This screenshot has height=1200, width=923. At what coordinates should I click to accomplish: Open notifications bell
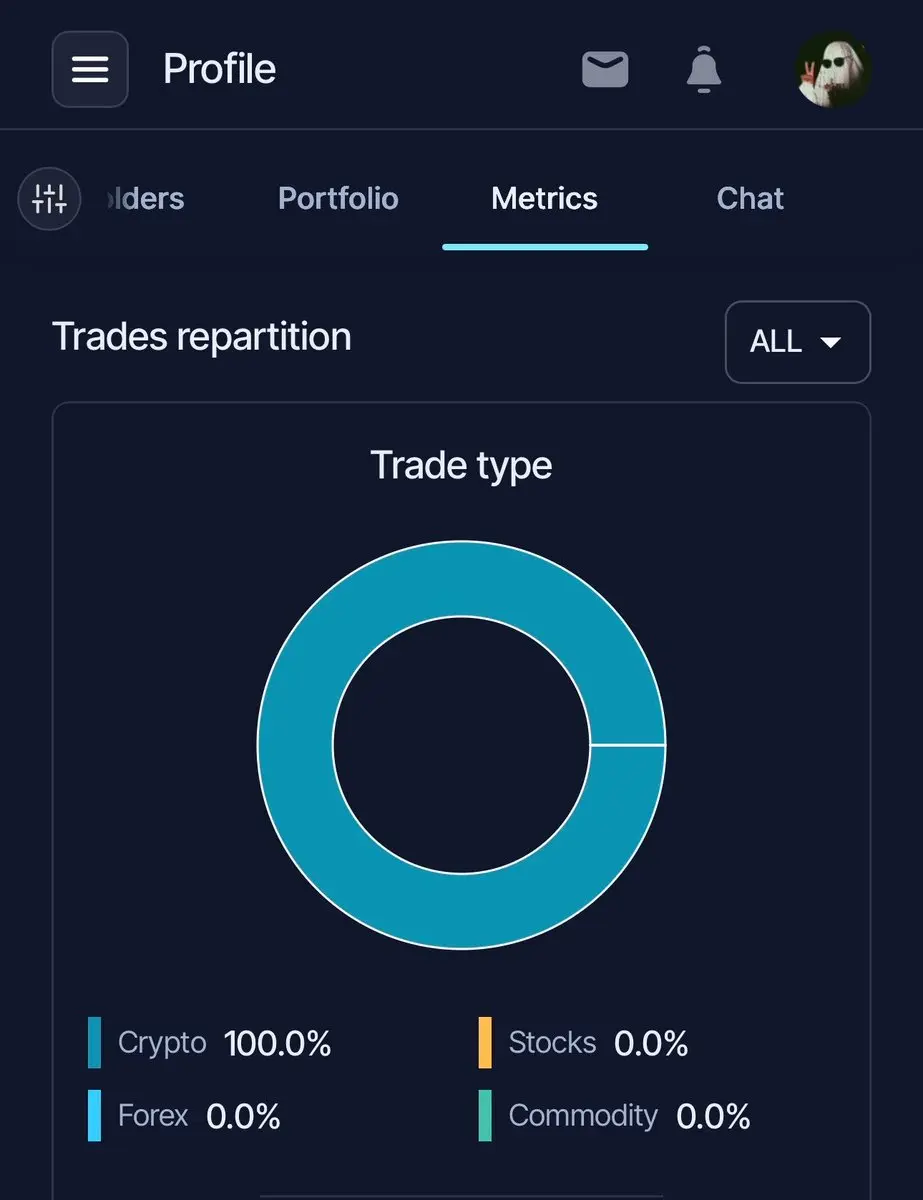tap(704, 70)
